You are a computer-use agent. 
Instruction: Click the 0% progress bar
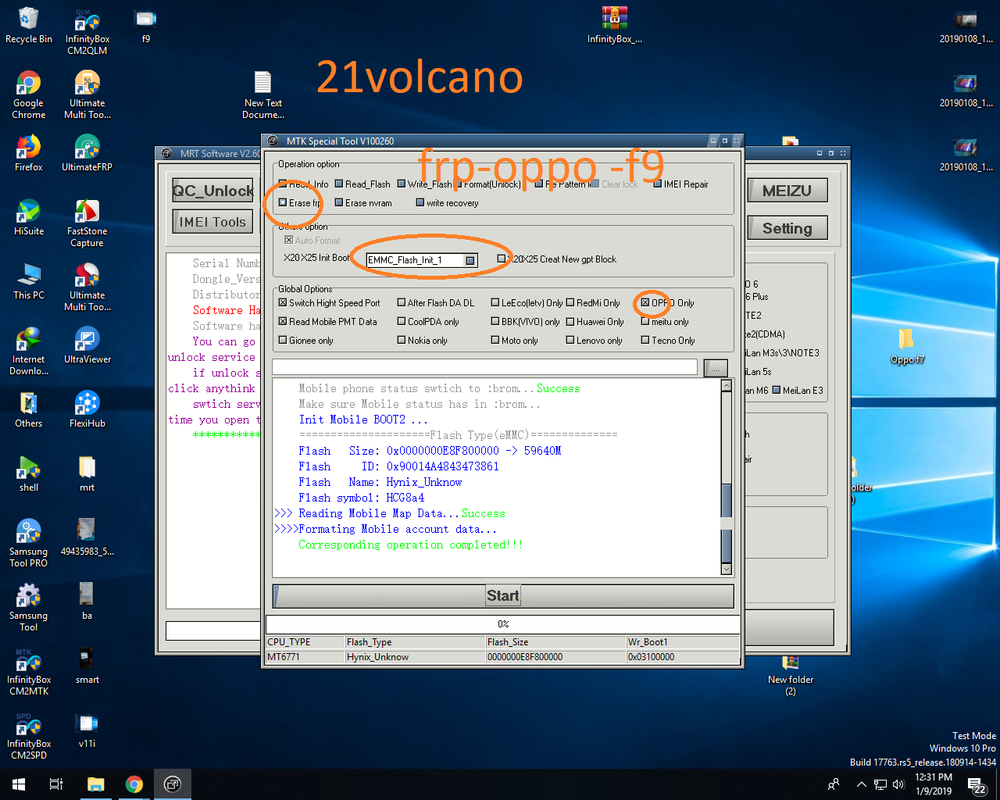tap(503, 624)
